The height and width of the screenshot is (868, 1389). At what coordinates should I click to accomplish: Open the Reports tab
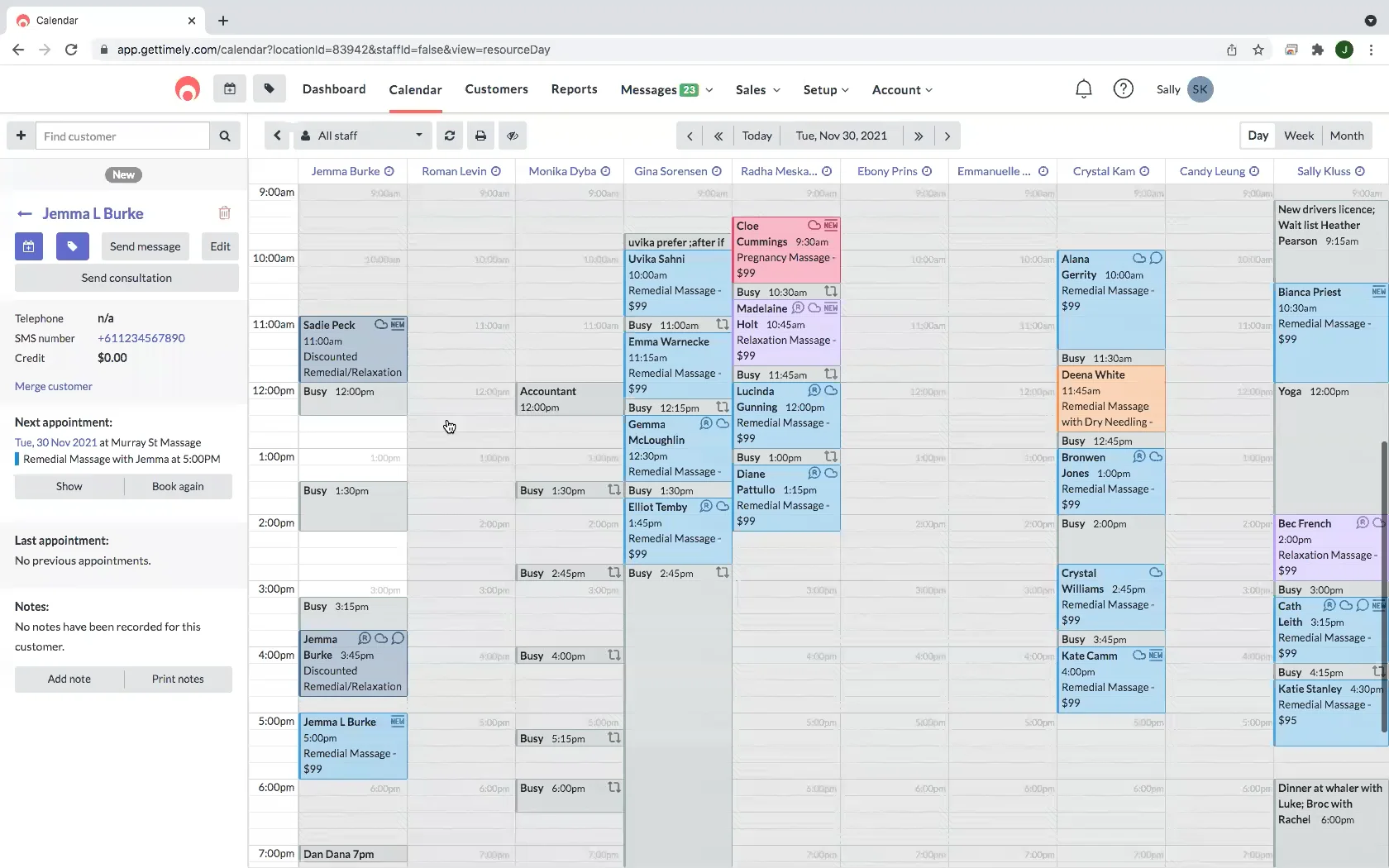(x=574, y=89)
